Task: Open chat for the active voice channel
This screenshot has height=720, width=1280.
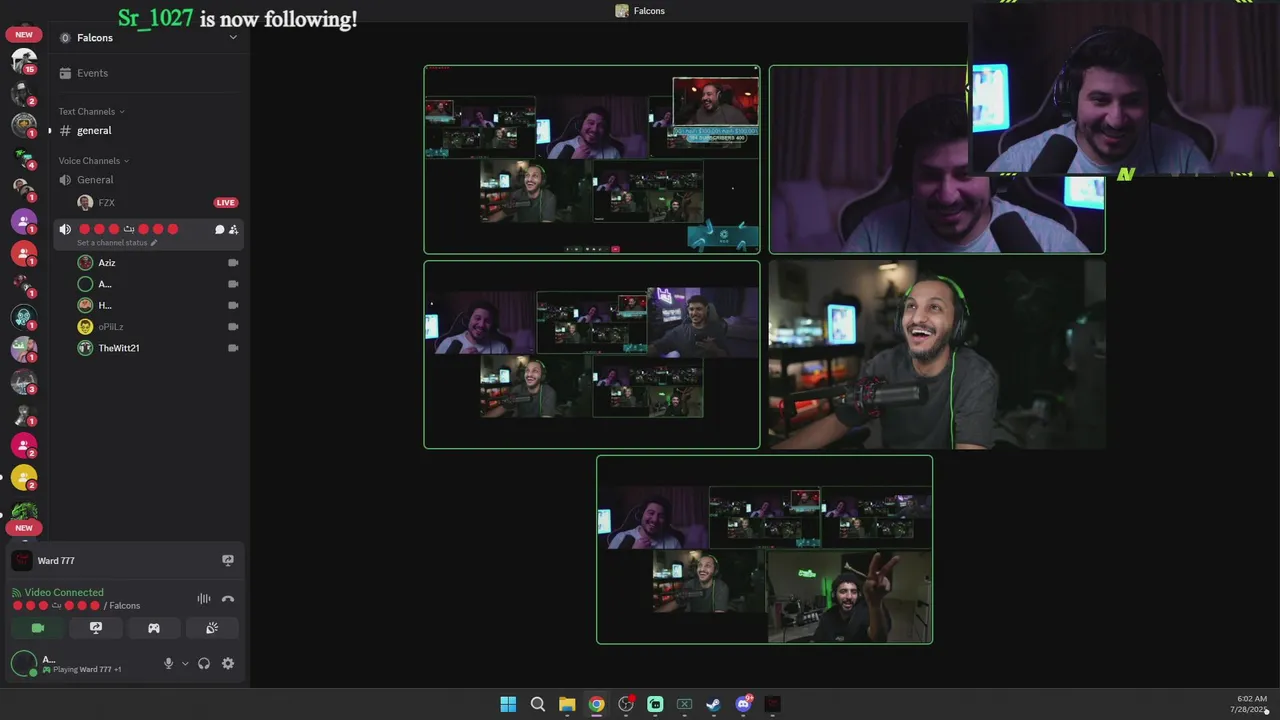Action: point(219,230)
